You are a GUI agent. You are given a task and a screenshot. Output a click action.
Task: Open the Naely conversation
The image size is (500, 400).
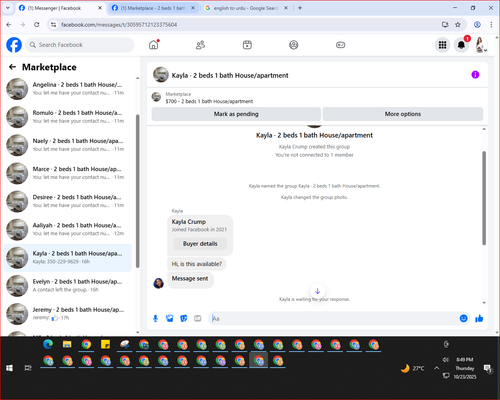(x=68, y=145)
